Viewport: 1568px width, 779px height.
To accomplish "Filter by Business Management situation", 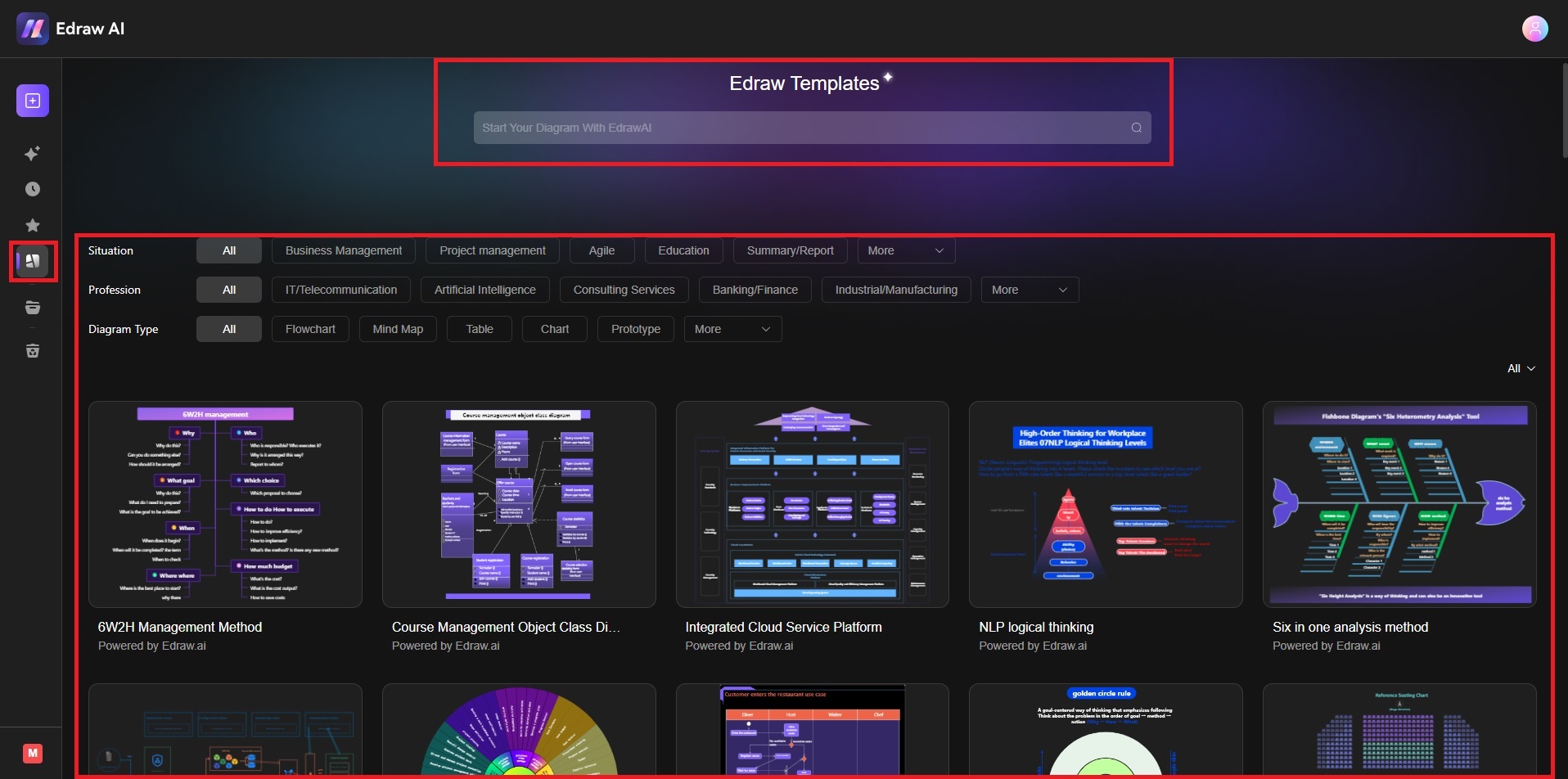I will pyautogui.click(x=344, y=250).
